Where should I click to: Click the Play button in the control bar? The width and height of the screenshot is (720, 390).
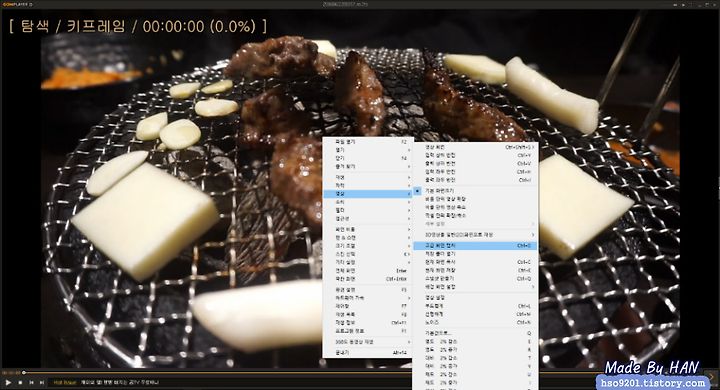[8, 382]
